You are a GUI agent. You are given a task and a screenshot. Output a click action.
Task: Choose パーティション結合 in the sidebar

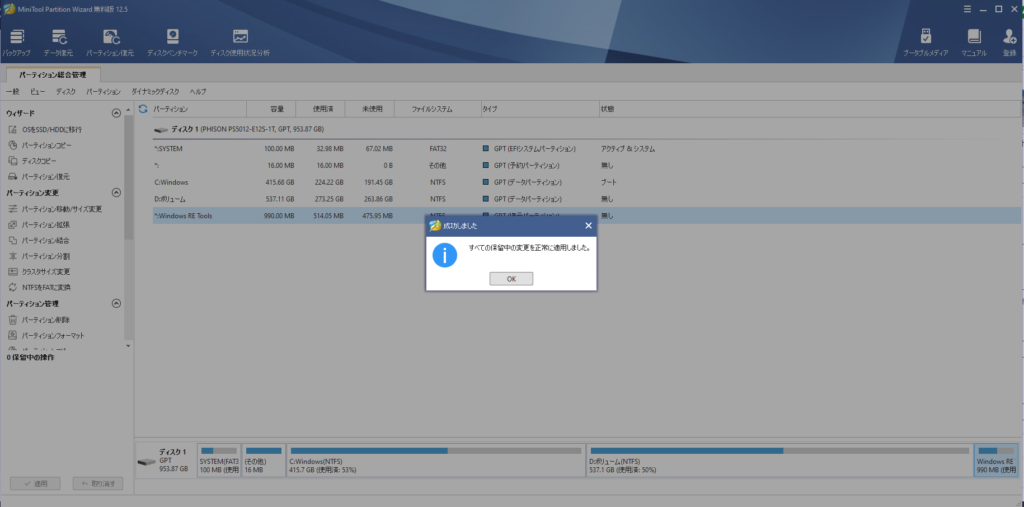(38, 240)
